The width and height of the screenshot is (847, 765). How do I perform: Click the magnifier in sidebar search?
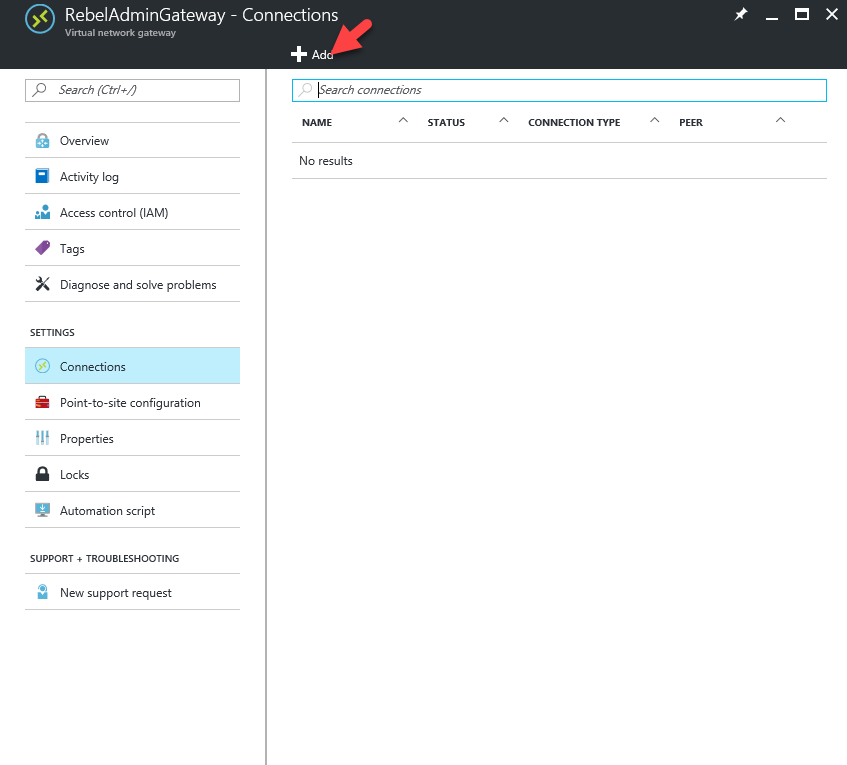pos(39,90)
